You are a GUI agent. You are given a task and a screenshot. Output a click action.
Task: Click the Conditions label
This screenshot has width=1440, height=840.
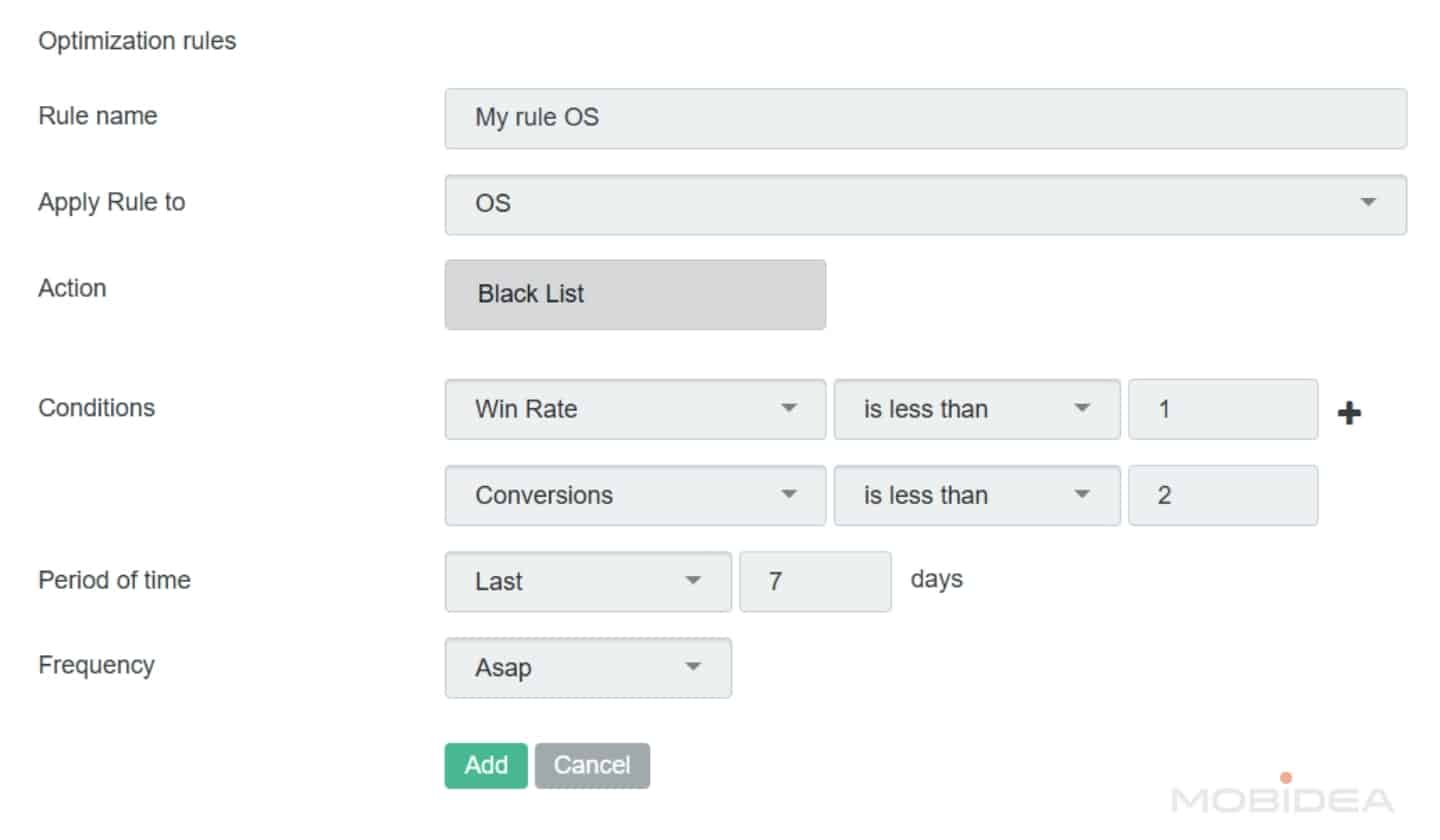coord(96,408)
